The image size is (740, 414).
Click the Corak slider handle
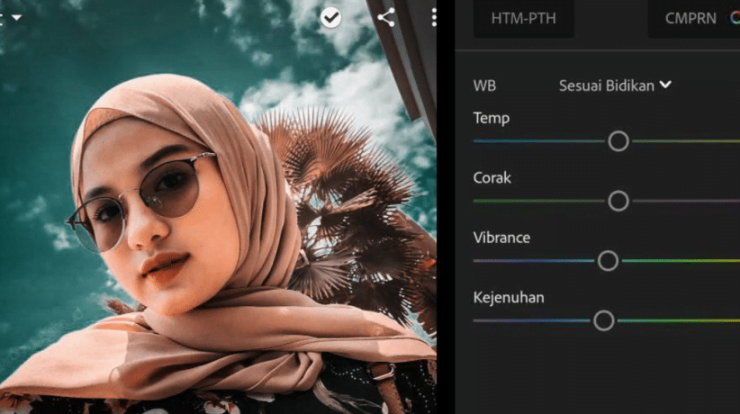click(x=618, y=201)
